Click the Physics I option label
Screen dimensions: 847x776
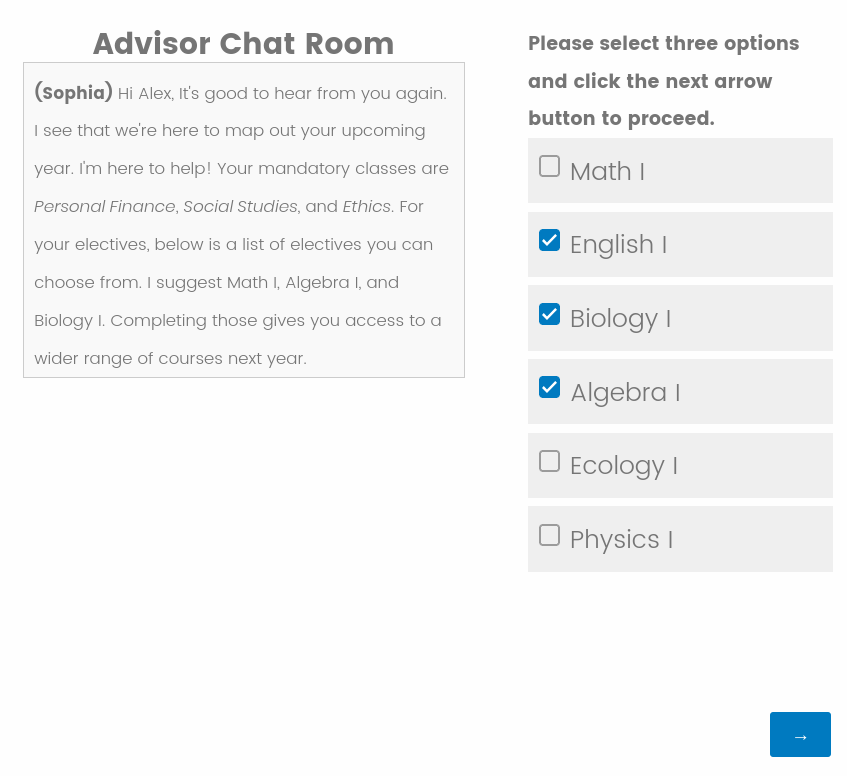tap(621, 540)
